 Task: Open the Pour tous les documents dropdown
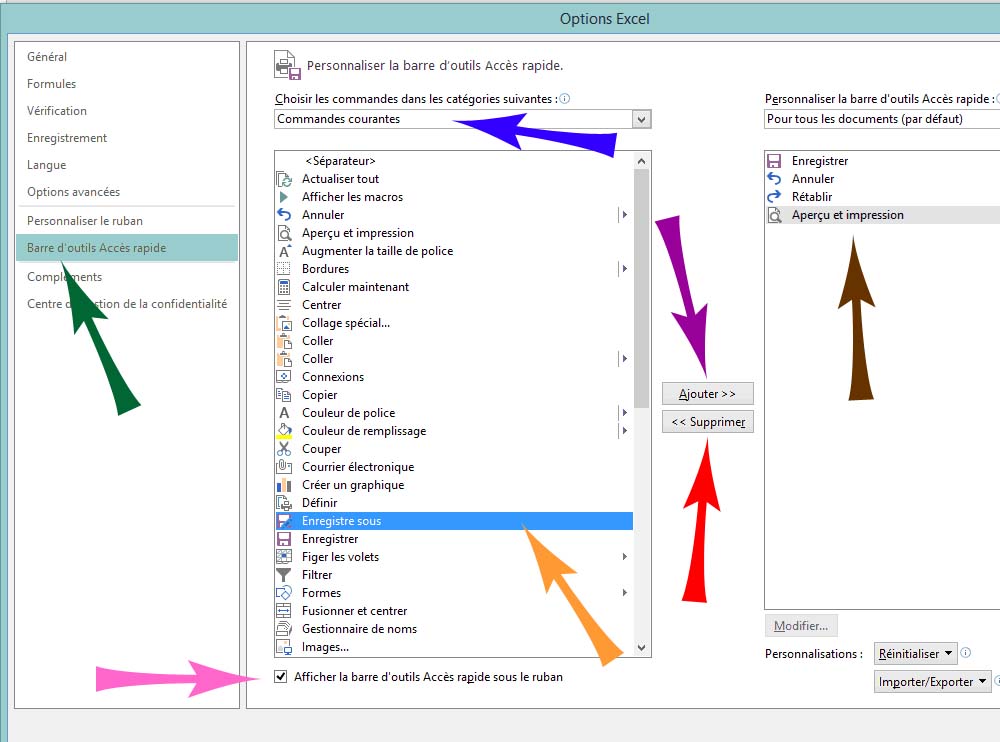[882, 119]
